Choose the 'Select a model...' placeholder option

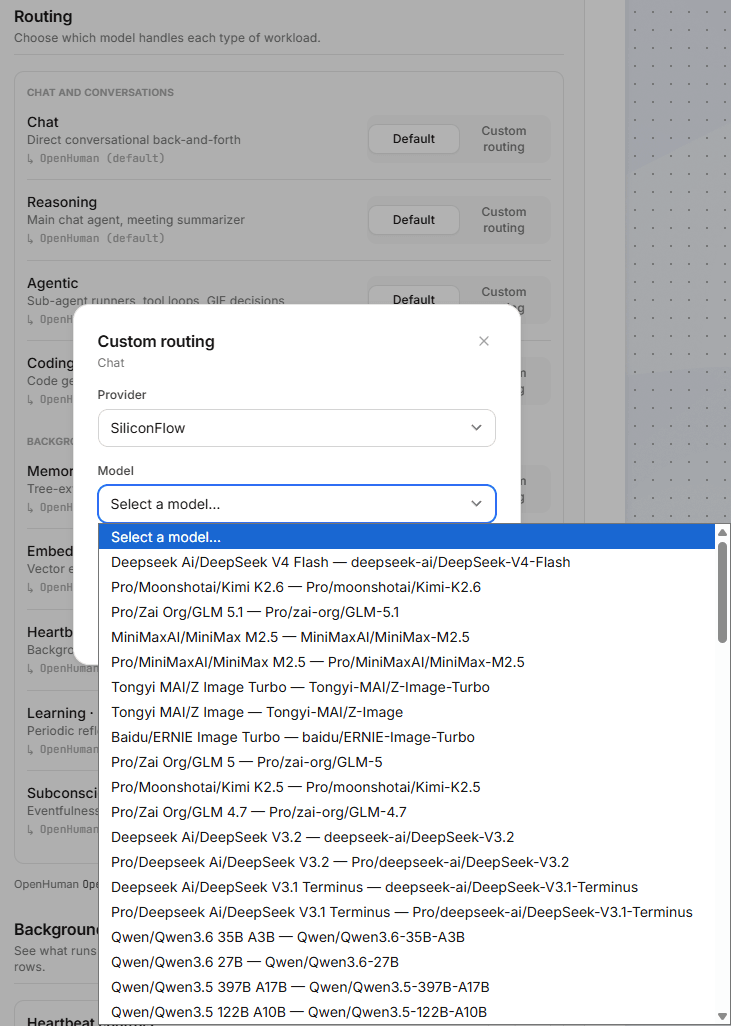(406, 537)
